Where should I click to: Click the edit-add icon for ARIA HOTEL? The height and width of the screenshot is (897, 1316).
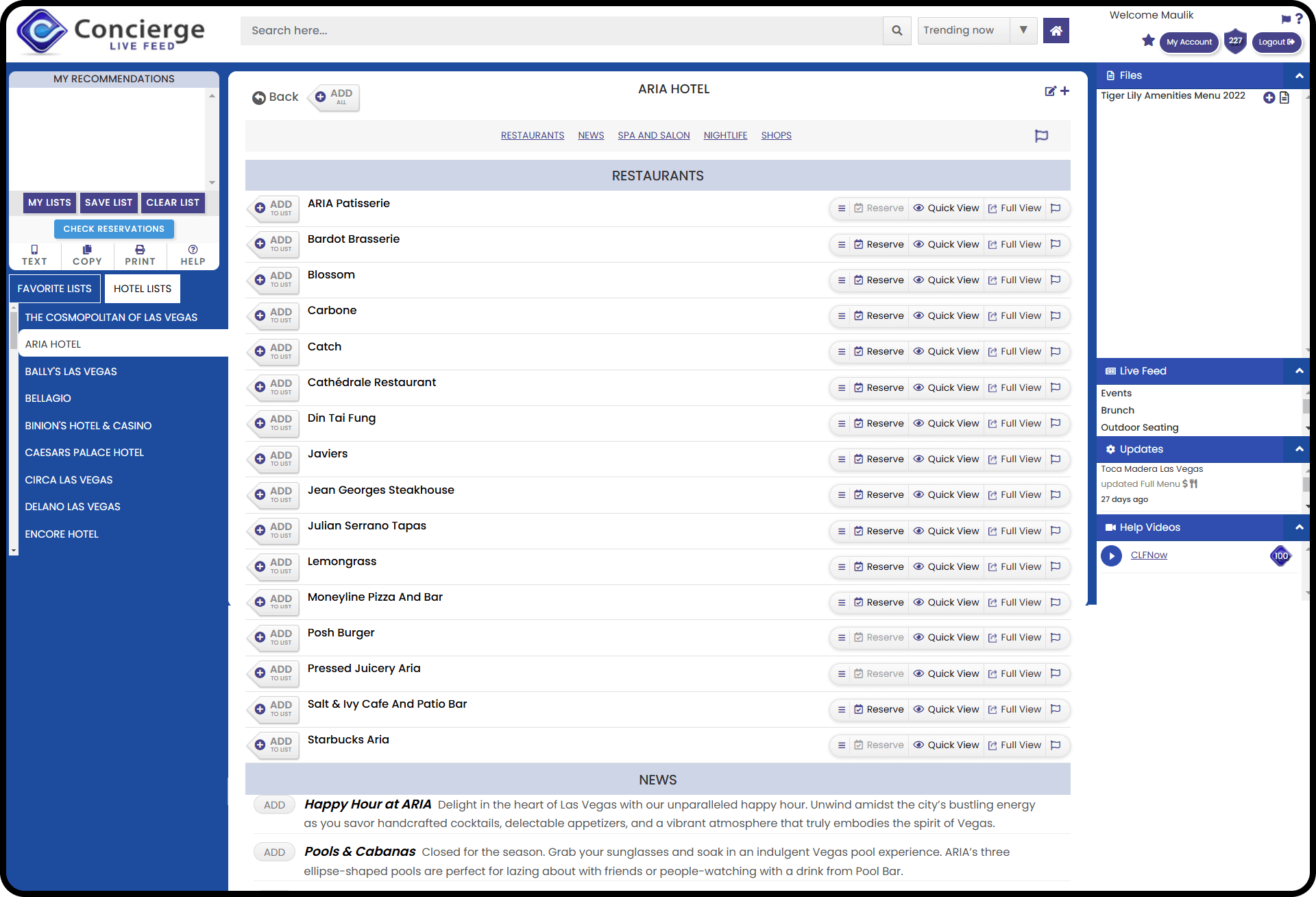point(1056,91)
